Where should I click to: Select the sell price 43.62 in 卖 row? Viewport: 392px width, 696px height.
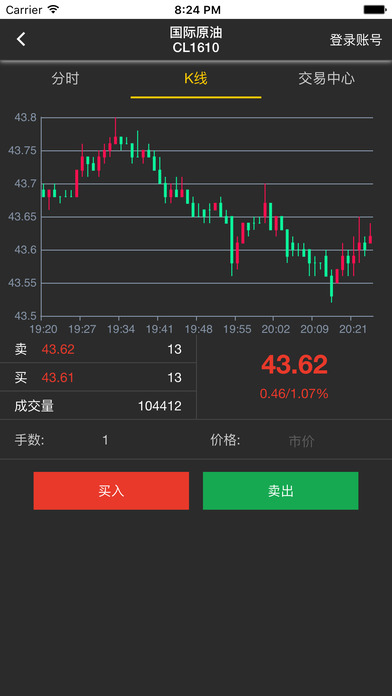coord(58,349)
